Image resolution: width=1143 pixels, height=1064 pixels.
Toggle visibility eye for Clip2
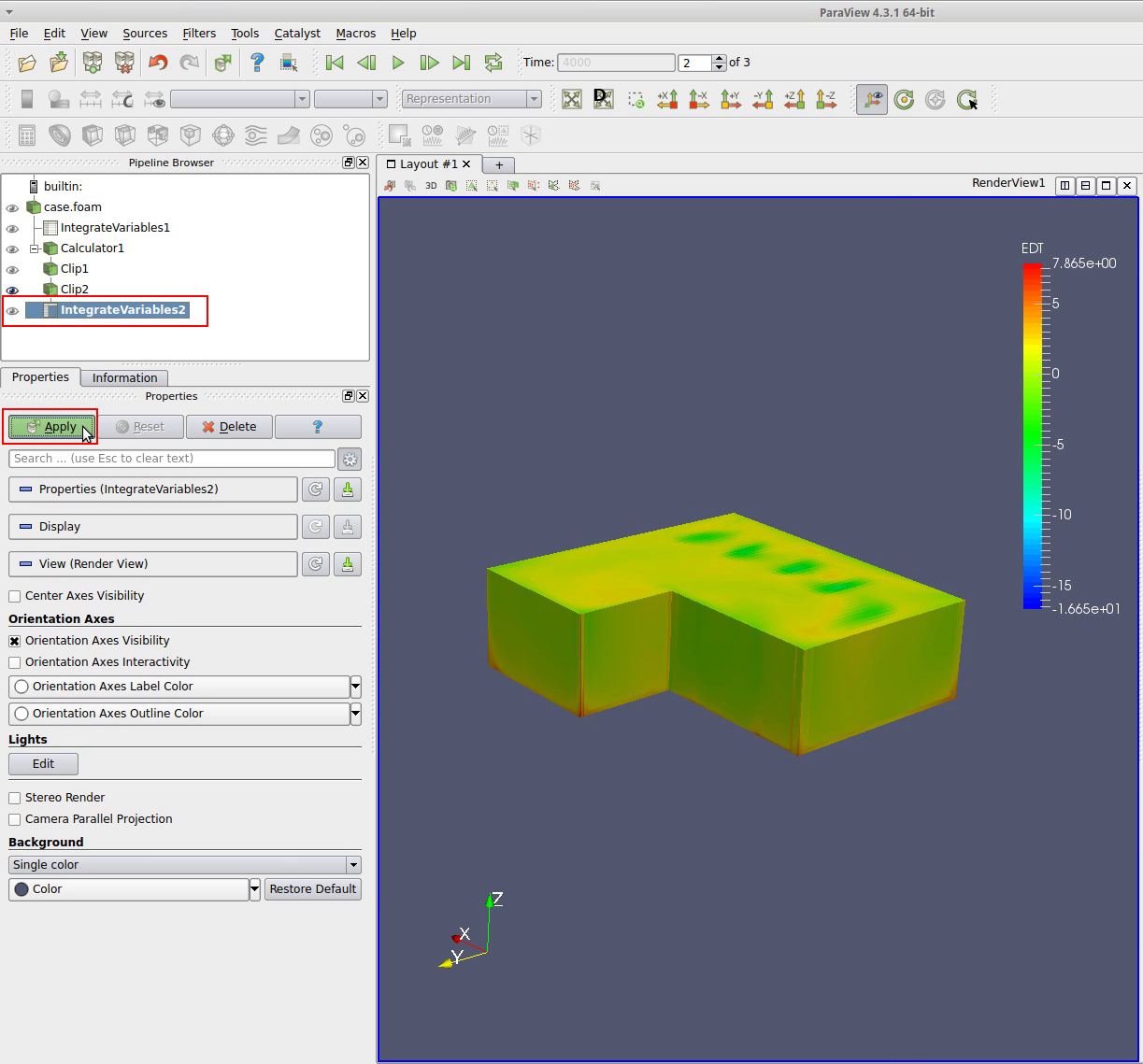tap(12, 290)
